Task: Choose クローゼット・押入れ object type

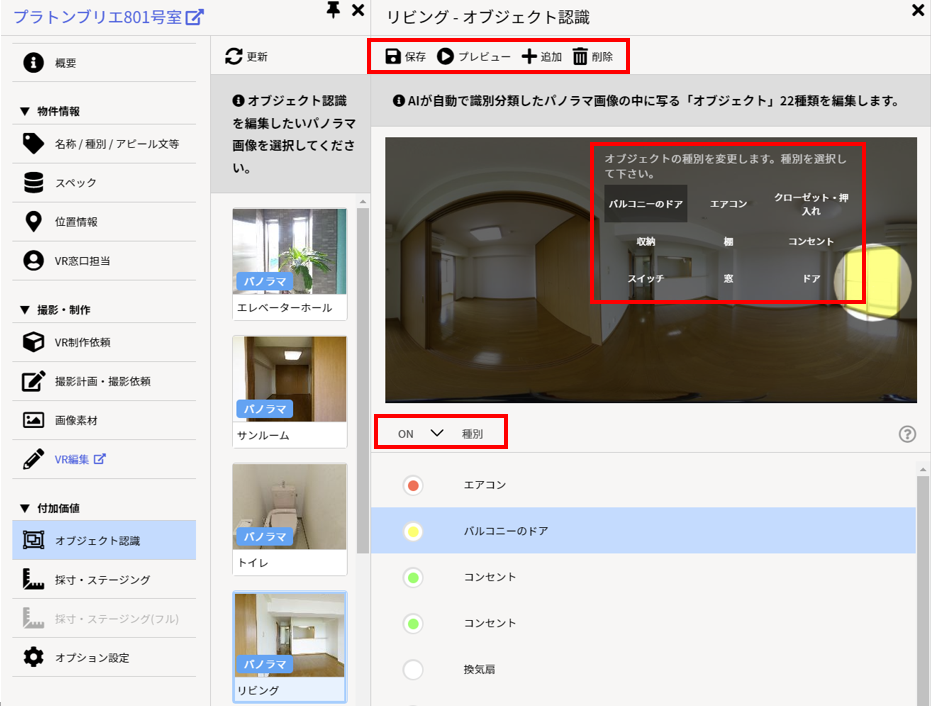Action: tap(811, 204)
